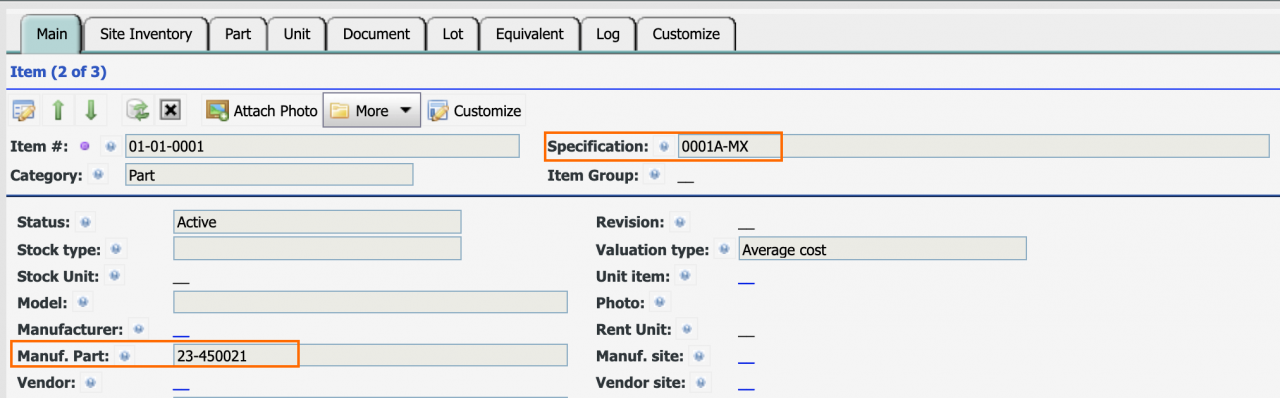The width and height of the screenshot is (1280, 398).
Task: Click the Manuf. Part field with 23-450021
Action: pos(370,355)
